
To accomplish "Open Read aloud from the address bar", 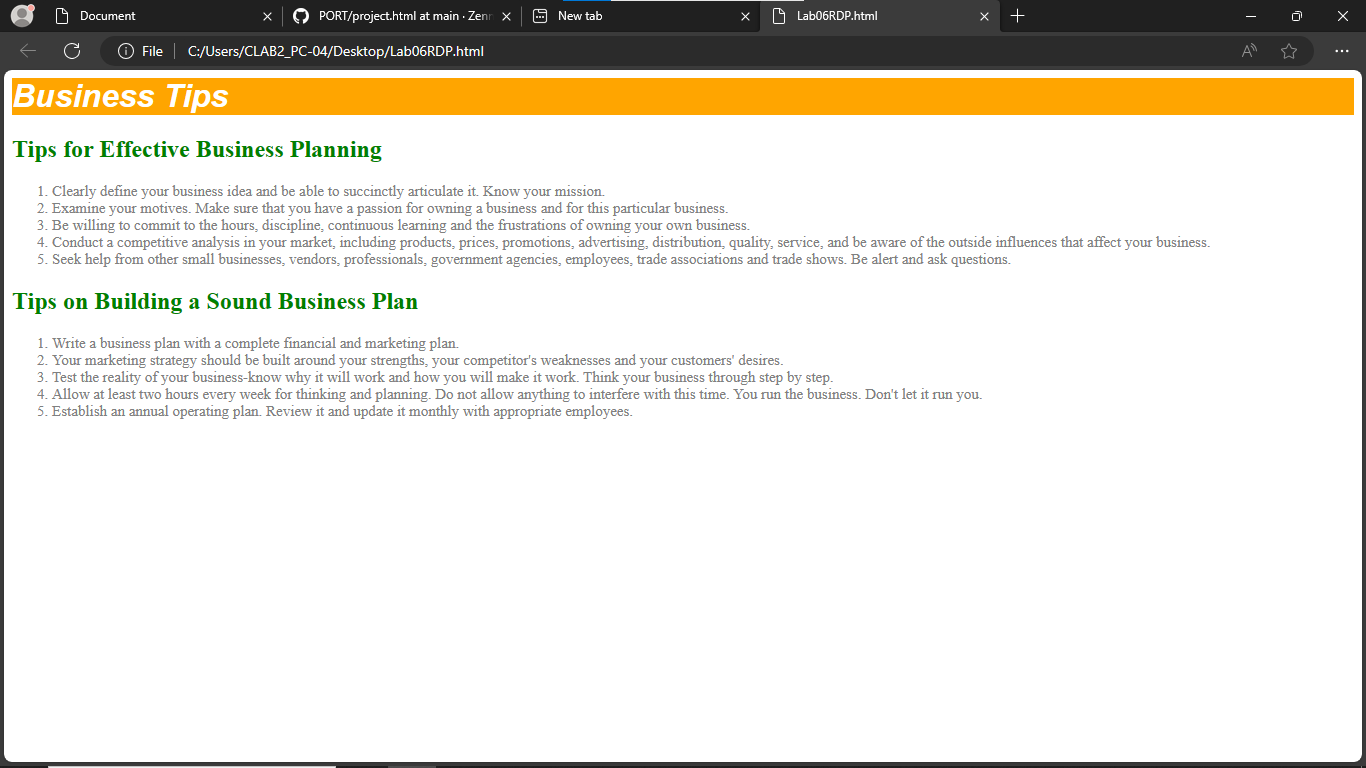I will [1249, 51].
